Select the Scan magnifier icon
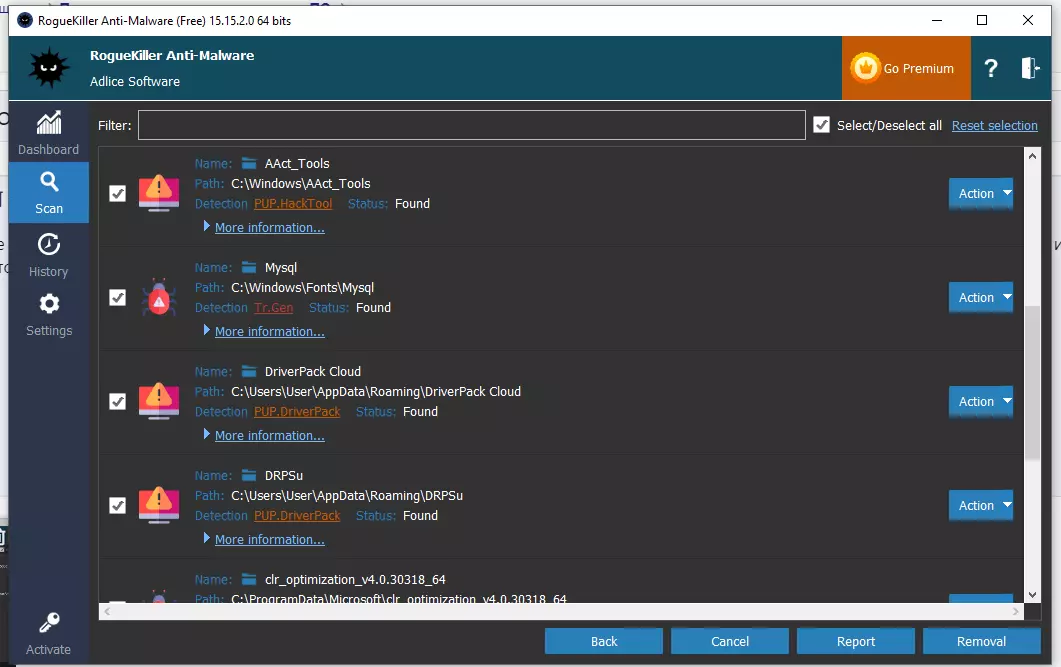 pos(49,182)
